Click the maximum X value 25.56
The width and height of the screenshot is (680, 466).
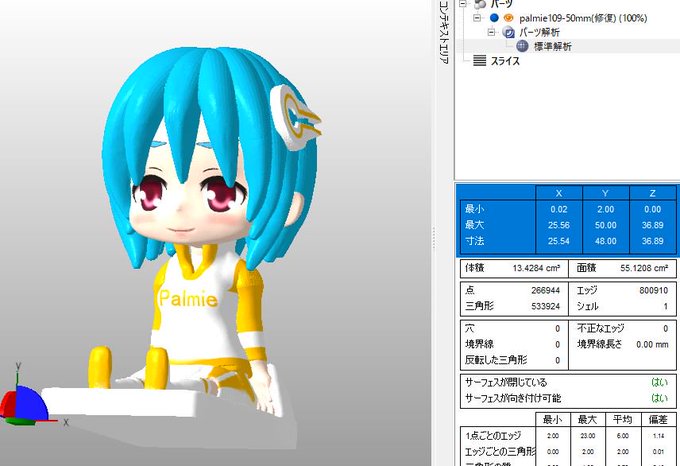[x=559, y=225]
